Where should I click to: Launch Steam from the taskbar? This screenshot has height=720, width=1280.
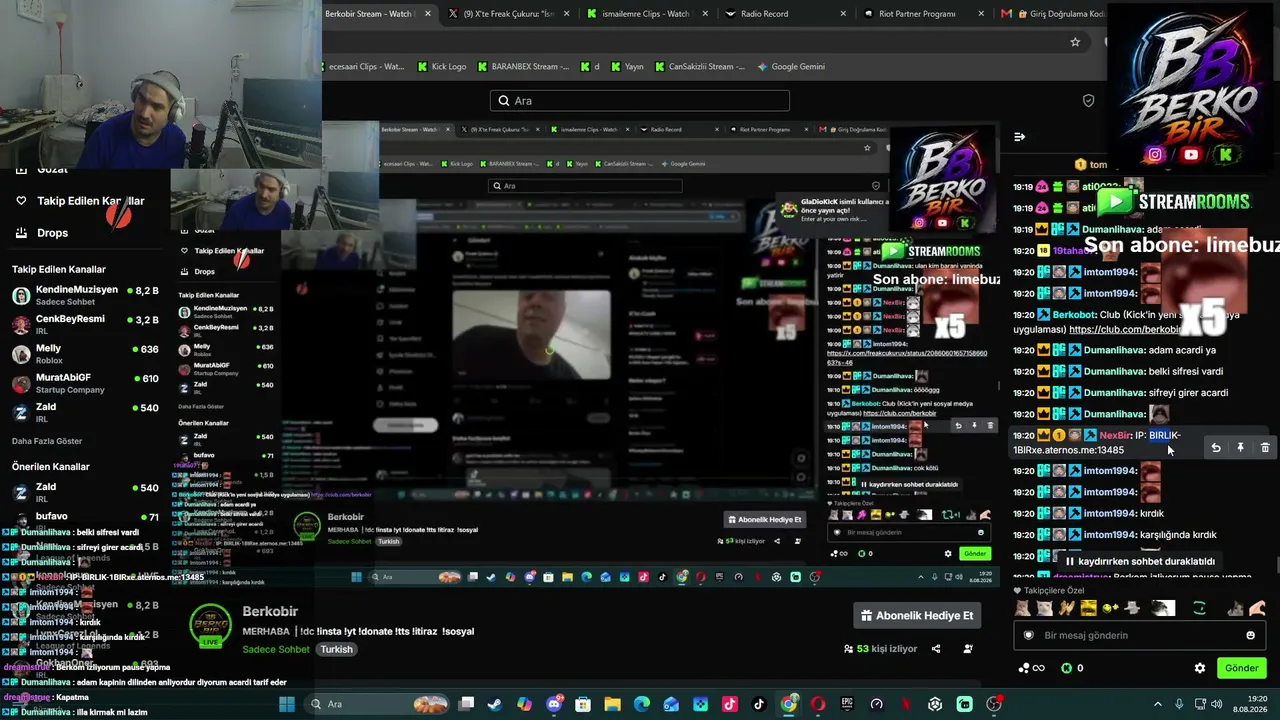495,704
